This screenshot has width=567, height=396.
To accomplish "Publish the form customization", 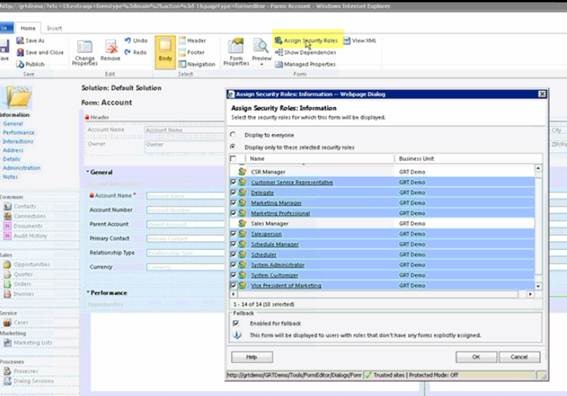I will click(30, 64).
